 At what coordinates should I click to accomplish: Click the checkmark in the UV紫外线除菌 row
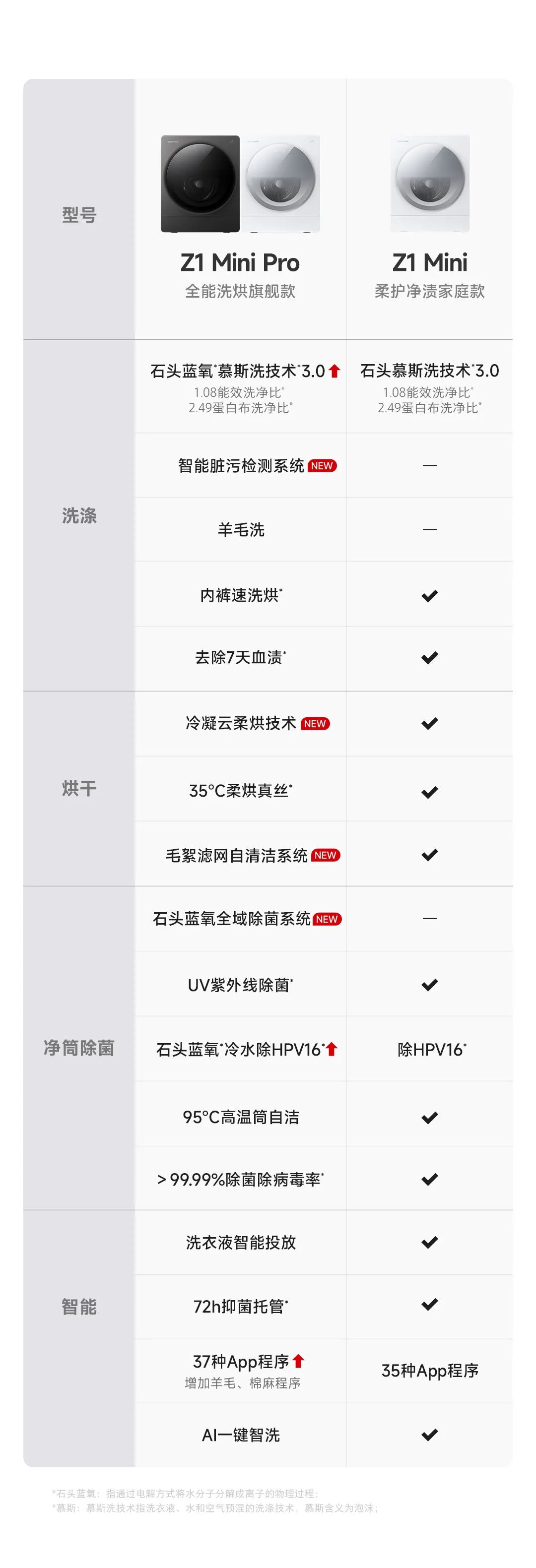tap(429, 985)
